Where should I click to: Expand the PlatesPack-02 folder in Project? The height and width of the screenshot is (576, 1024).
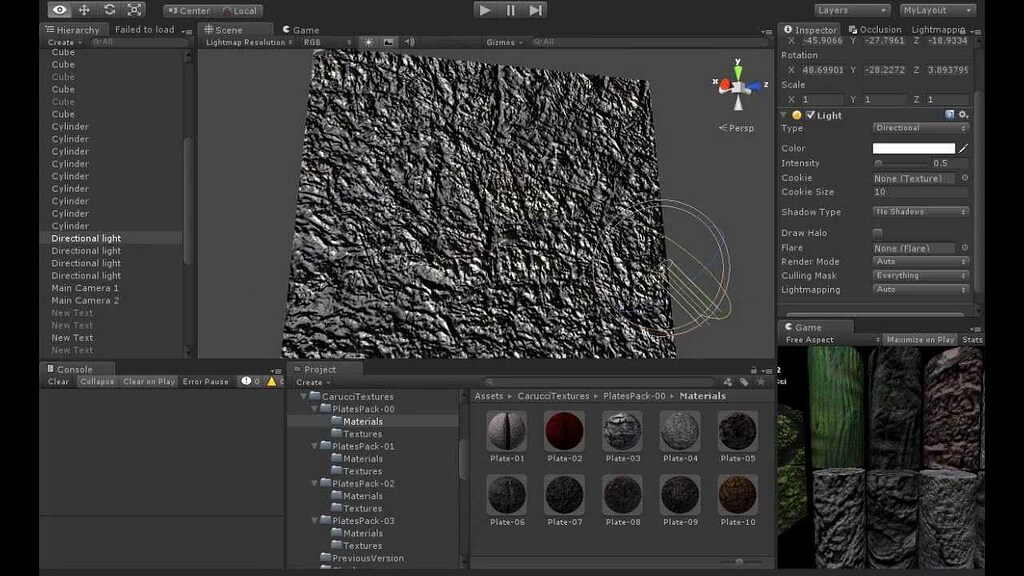[314, 483]
